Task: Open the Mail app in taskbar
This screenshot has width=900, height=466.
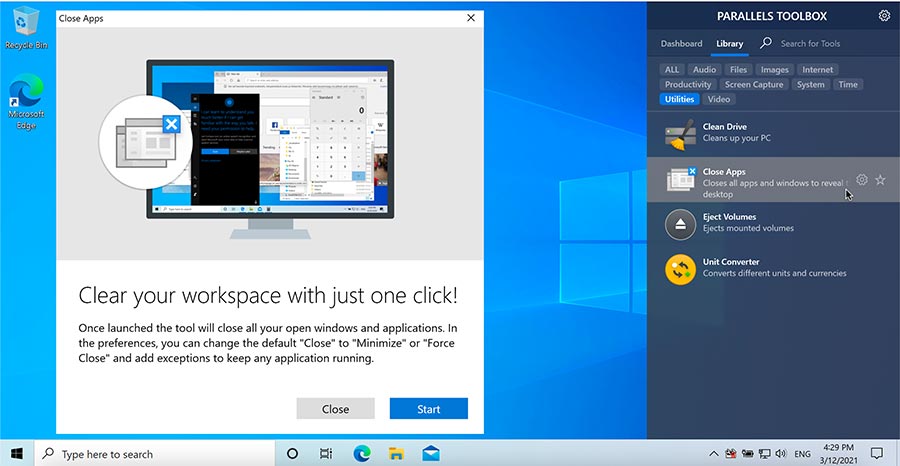Action: pos(431,453)
